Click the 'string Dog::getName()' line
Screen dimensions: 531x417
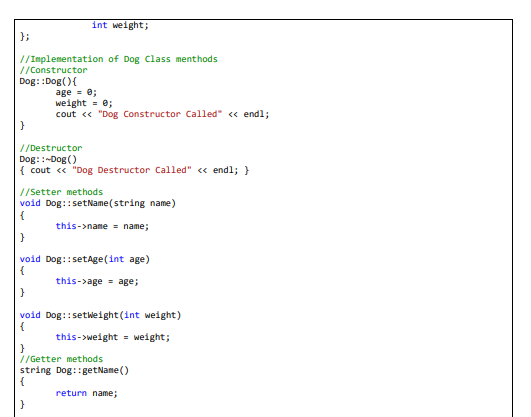74,370
